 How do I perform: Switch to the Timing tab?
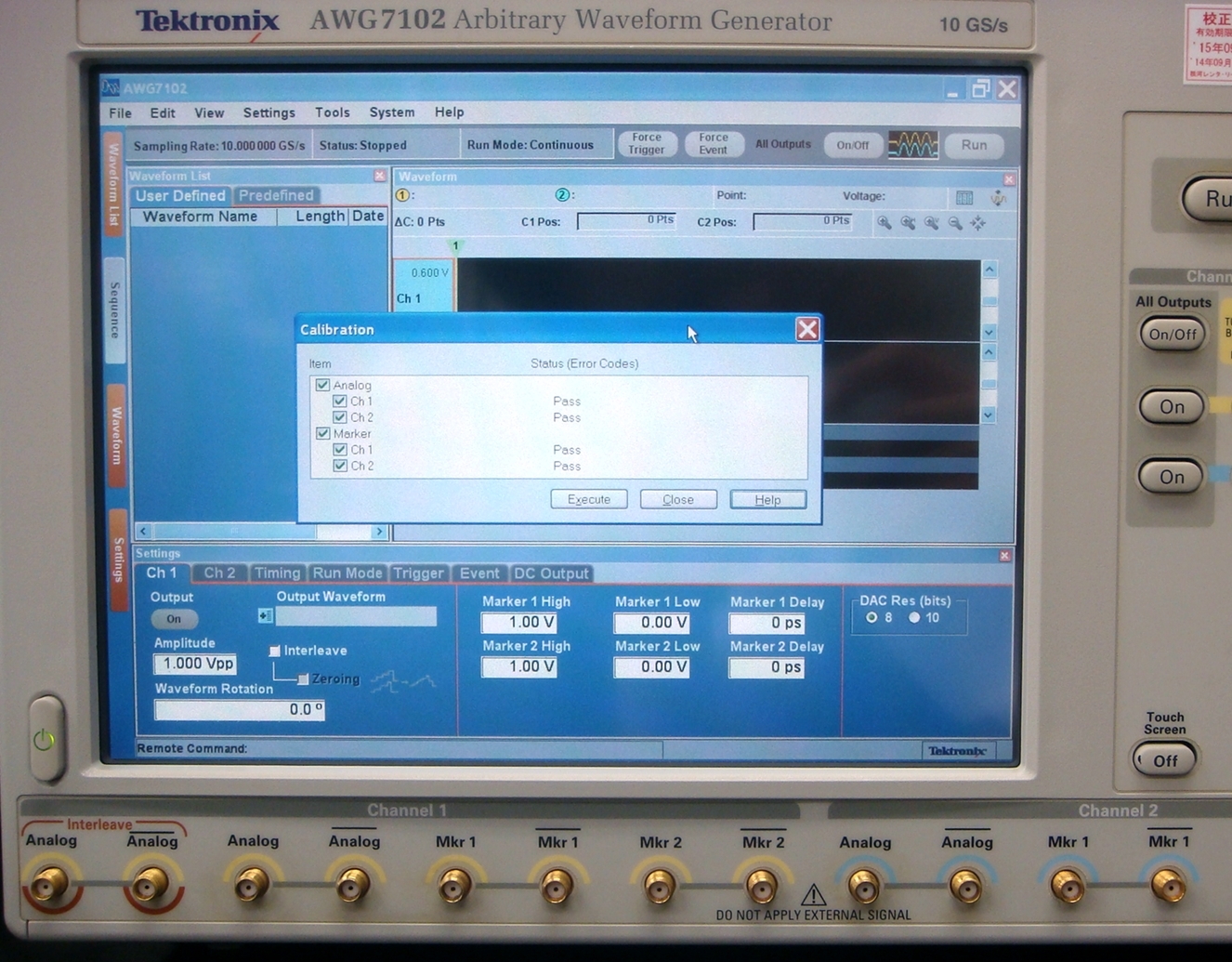(x=277, y=573)
